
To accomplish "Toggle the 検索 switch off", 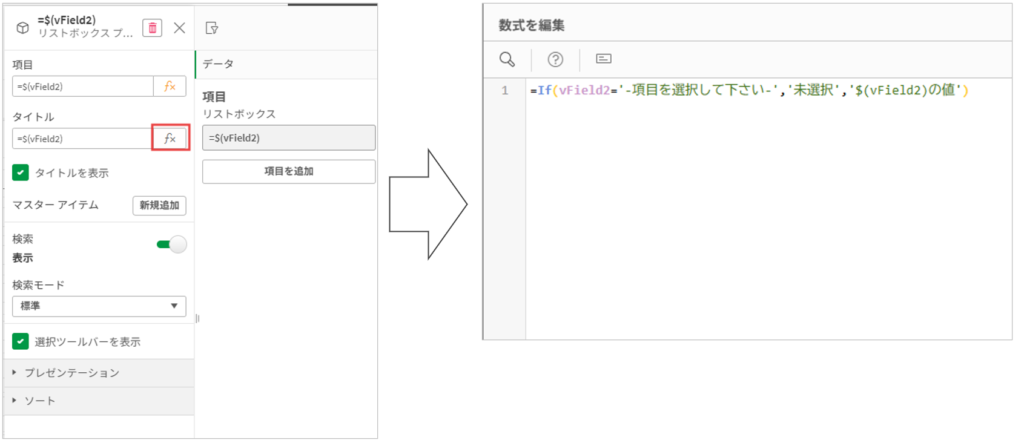I will pos(171,245).
